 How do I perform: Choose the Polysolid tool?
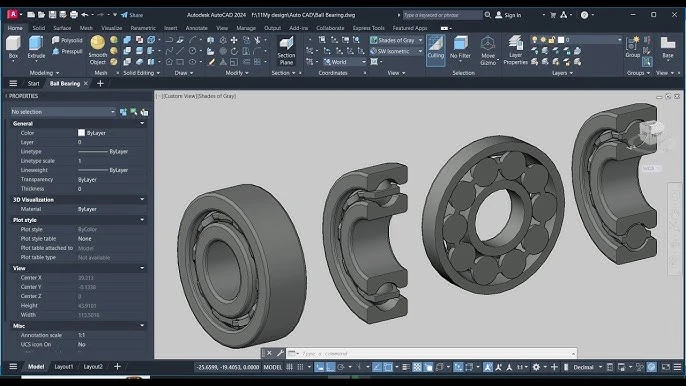point(67,40)
